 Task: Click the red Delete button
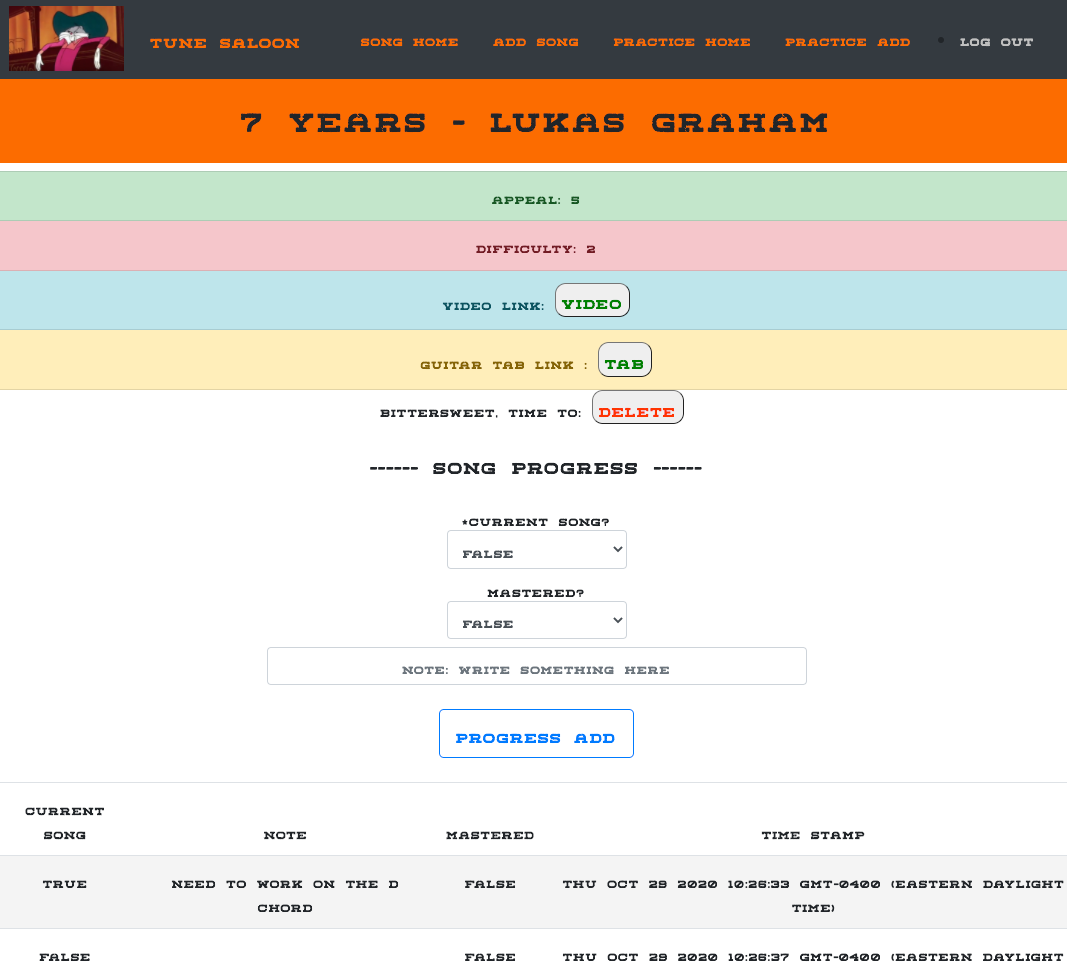tap(638, 407)
